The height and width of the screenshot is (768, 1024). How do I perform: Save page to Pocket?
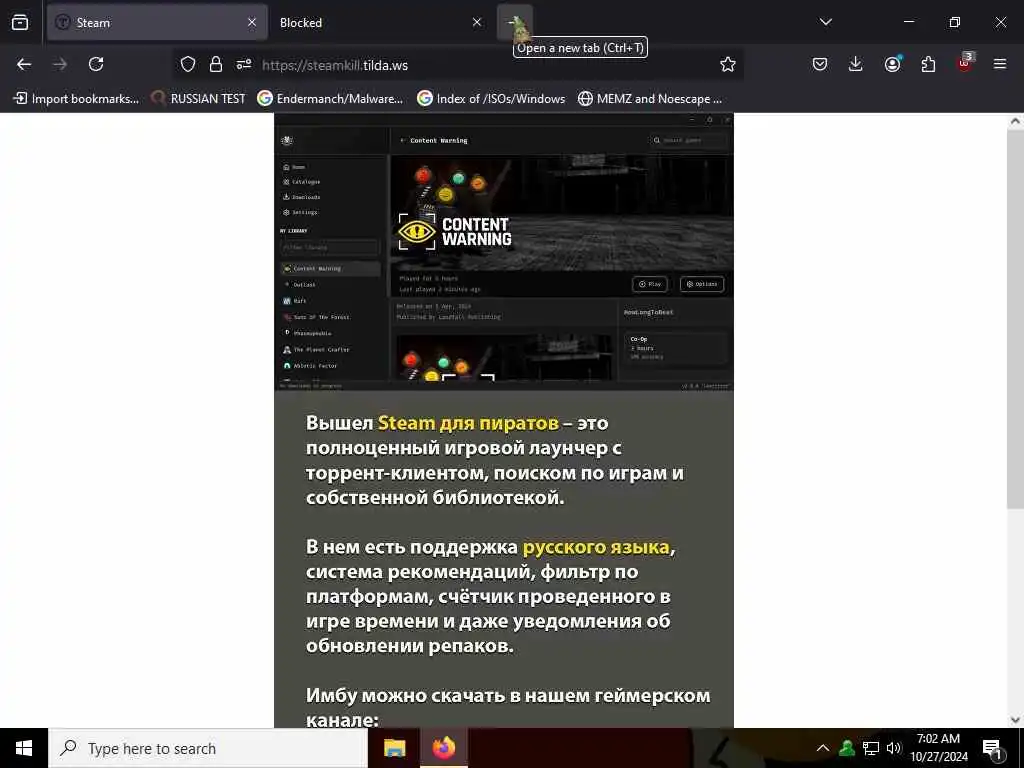tap(820, 64)
